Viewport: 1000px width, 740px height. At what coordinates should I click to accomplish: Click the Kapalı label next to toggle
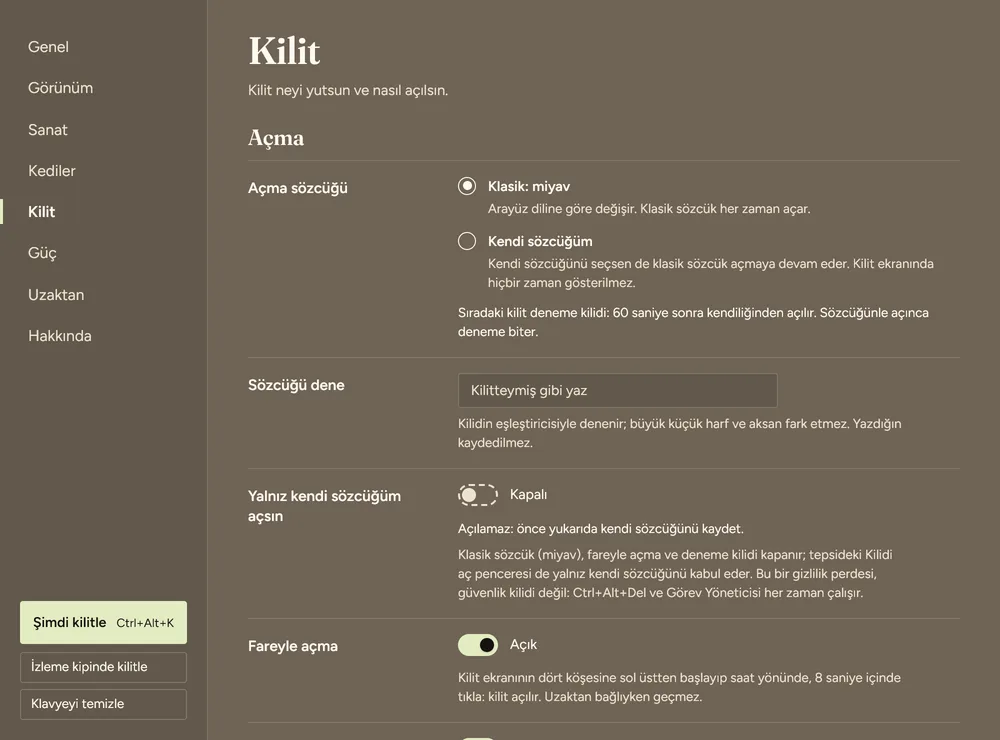[528, 494]
